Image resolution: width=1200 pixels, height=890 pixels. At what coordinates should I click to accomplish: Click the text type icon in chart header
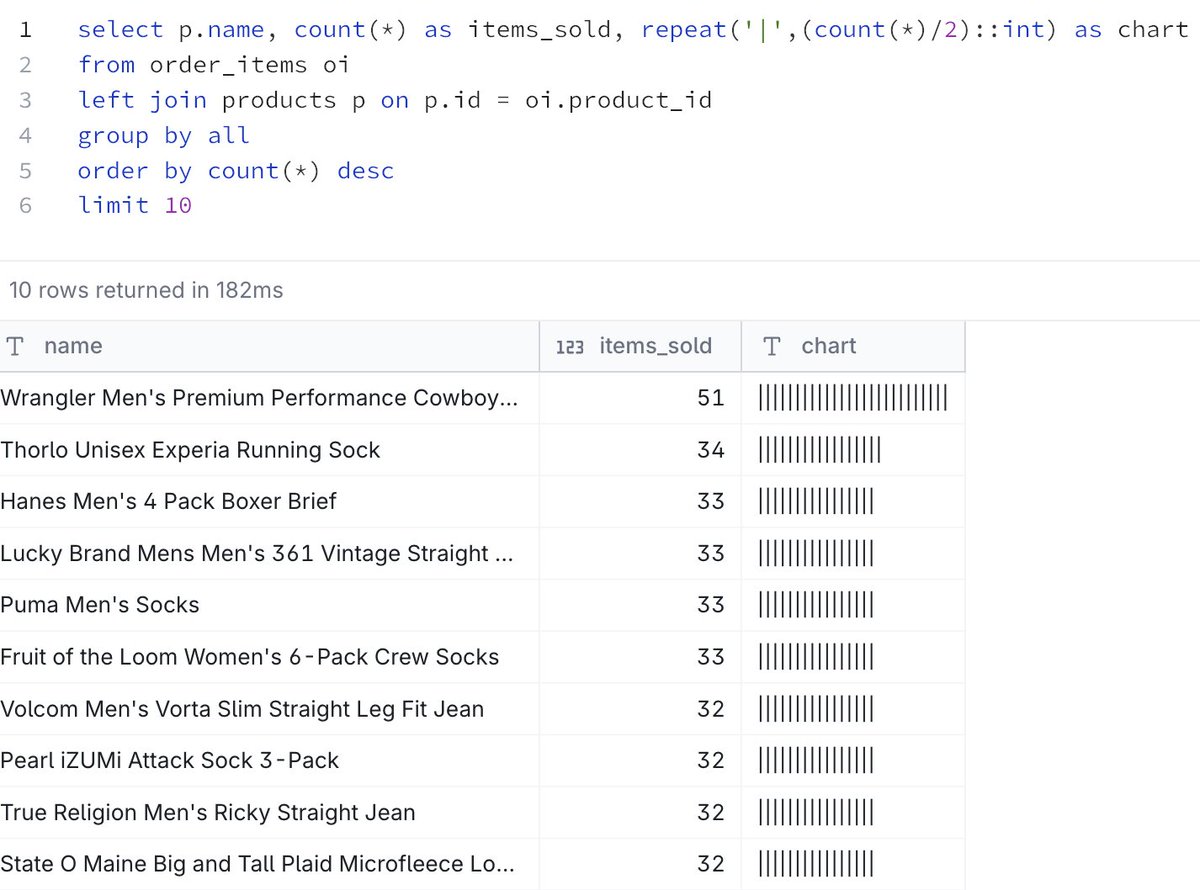tap(772, 346)
